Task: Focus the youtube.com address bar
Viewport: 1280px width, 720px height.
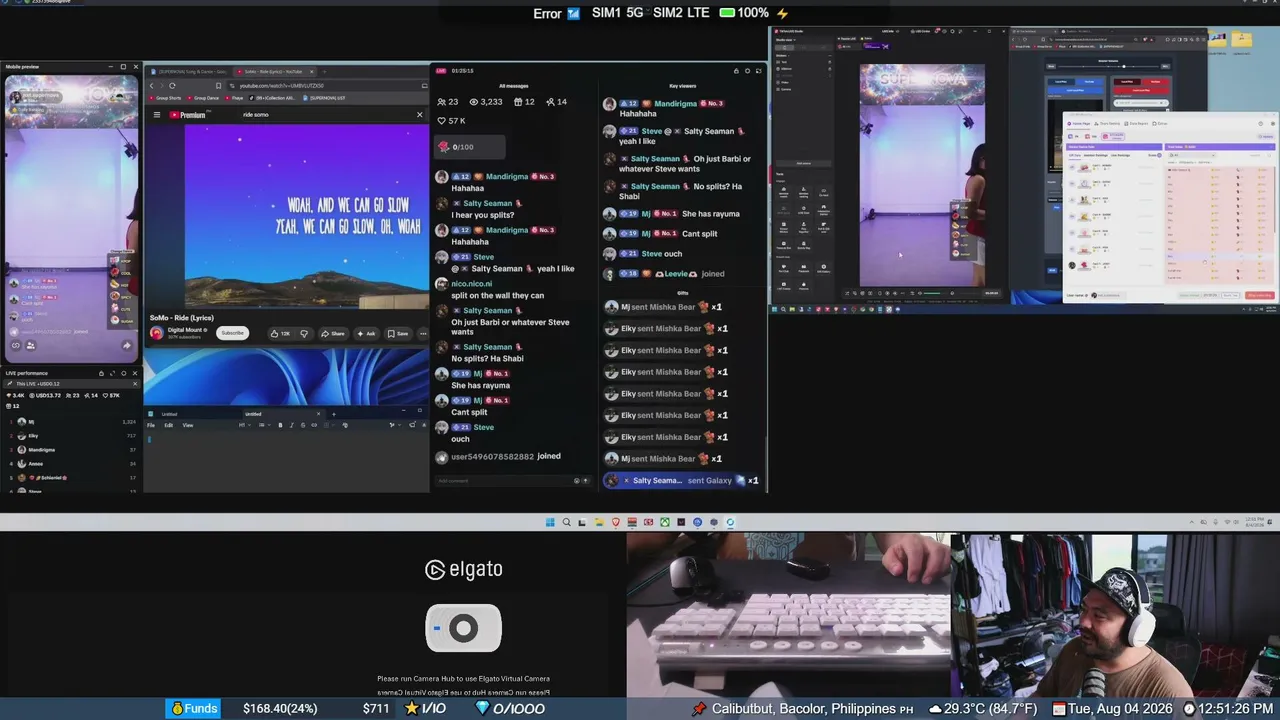Action: tap(325, 85)
